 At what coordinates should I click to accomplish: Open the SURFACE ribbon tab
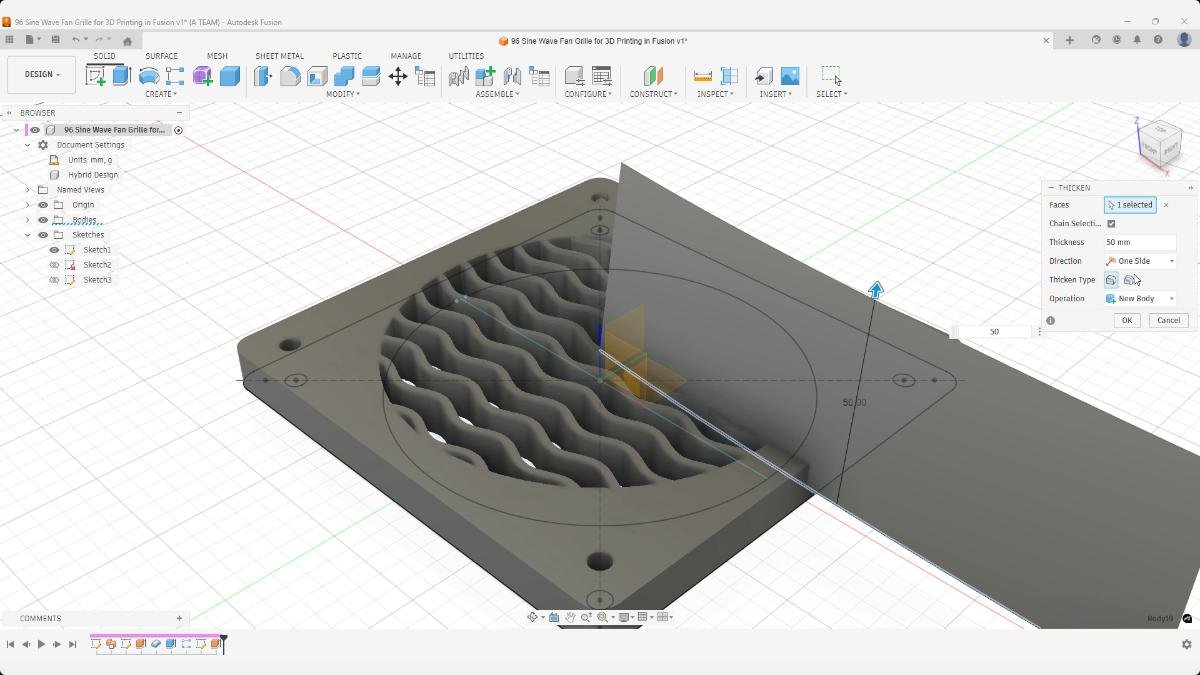(x=161, y=56)
